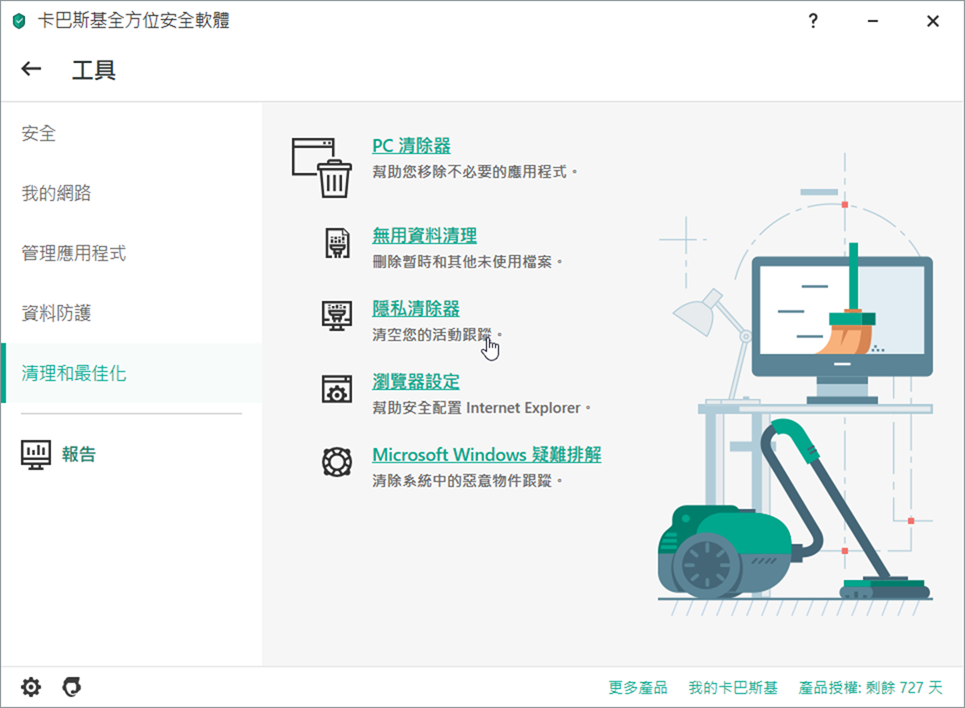
Task: Click the Kaspersky shield logo in title bar
Action: click(18, 21)
